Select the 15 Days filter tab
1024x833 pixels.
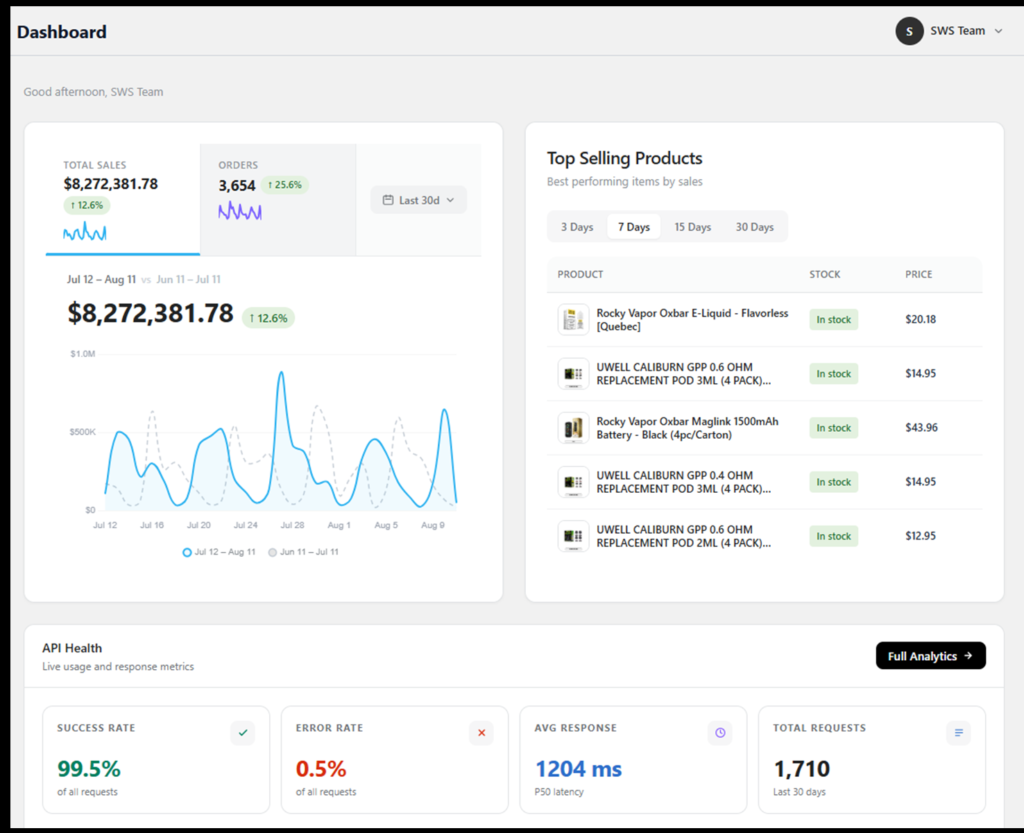click(x=692, y=227)
